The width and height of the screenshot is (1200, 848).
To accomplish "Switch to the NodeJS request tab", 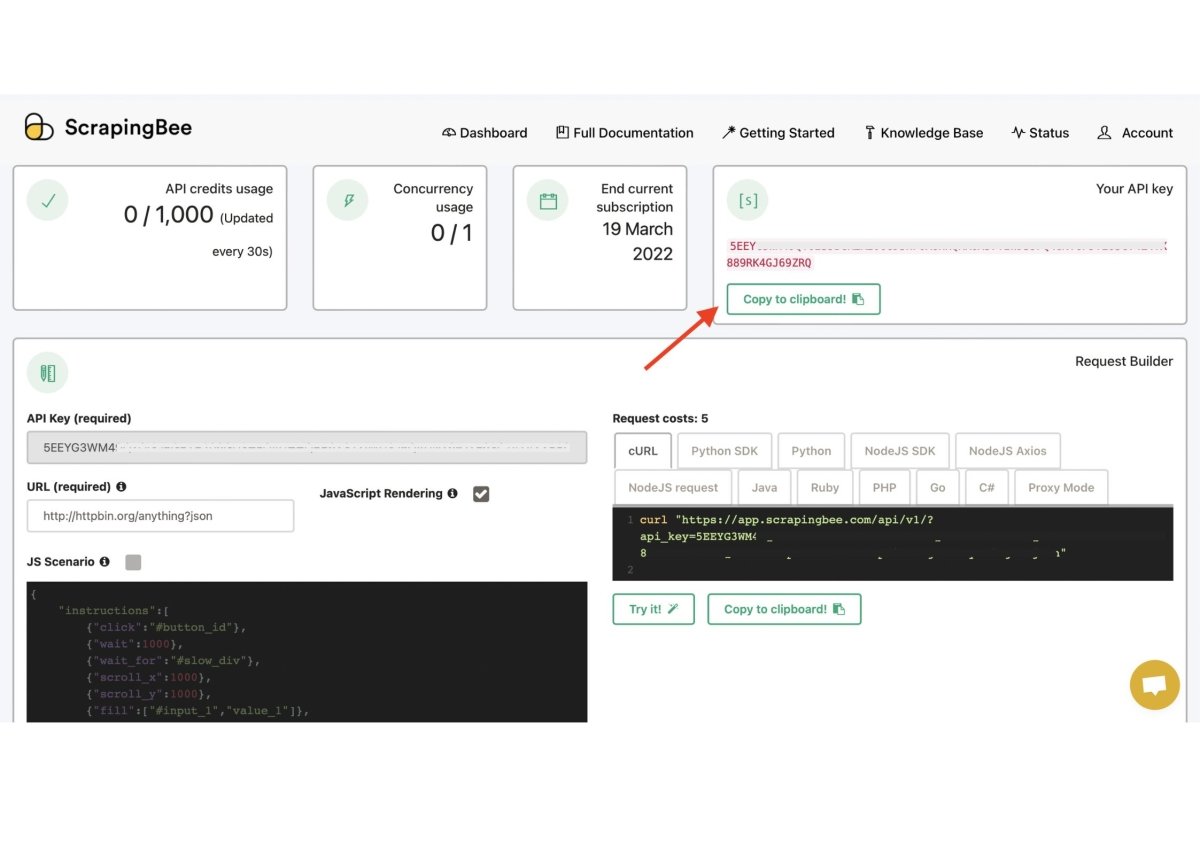I will 673,488.
